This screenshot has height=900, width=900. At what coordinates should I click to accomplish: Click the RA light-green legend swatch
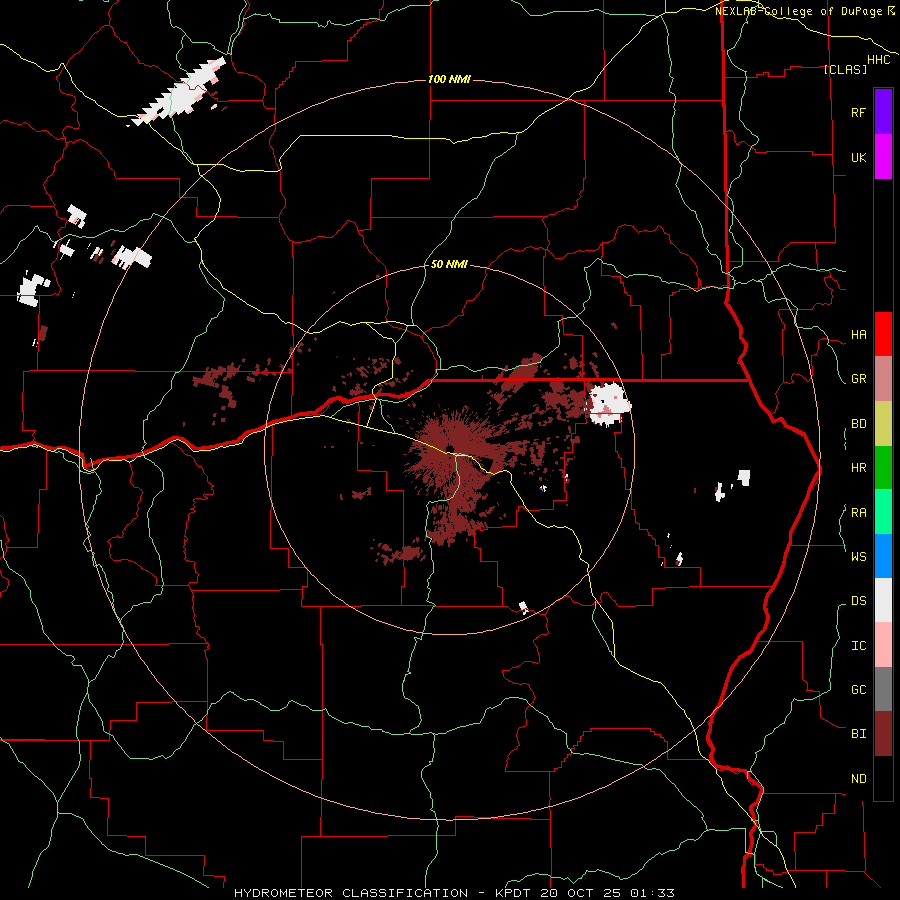tap(883, 512)
